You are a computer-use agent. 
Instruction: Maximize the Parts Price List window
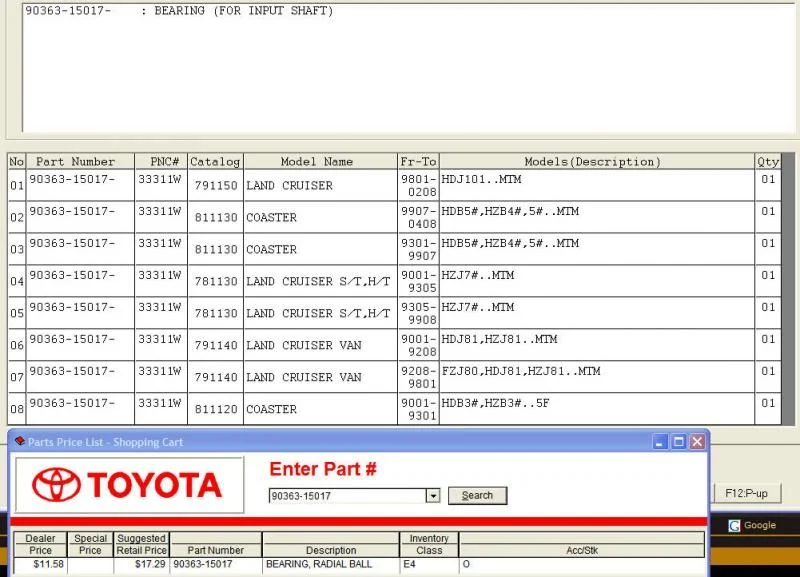point(678,441)
